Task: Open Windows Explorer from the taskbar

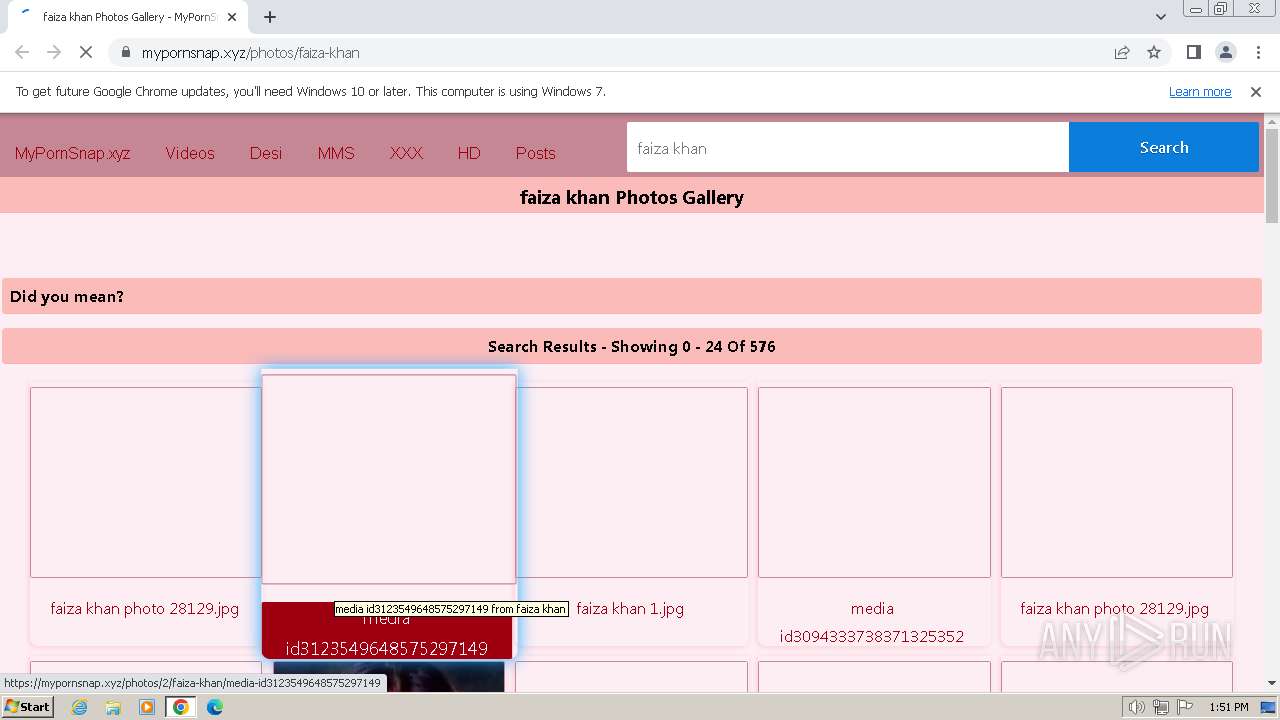Action: click(x=113, y=707)
